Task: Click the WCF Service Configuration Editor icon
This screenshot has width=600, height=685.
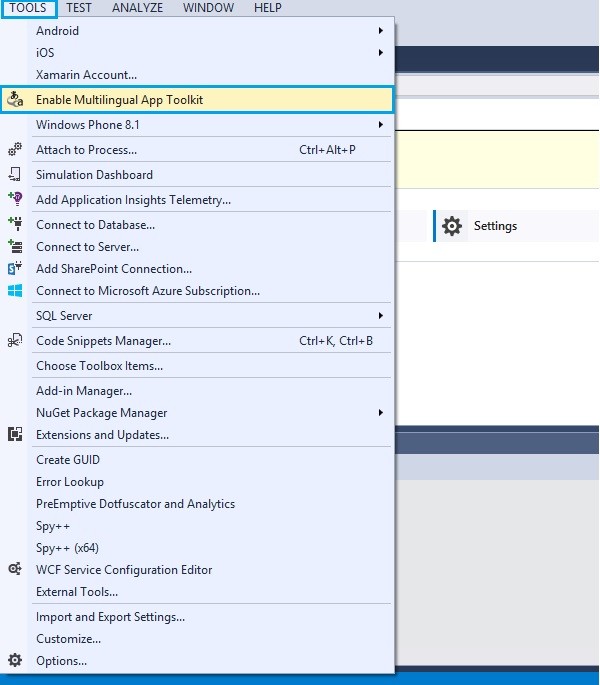Action: [x=15, y=569]
